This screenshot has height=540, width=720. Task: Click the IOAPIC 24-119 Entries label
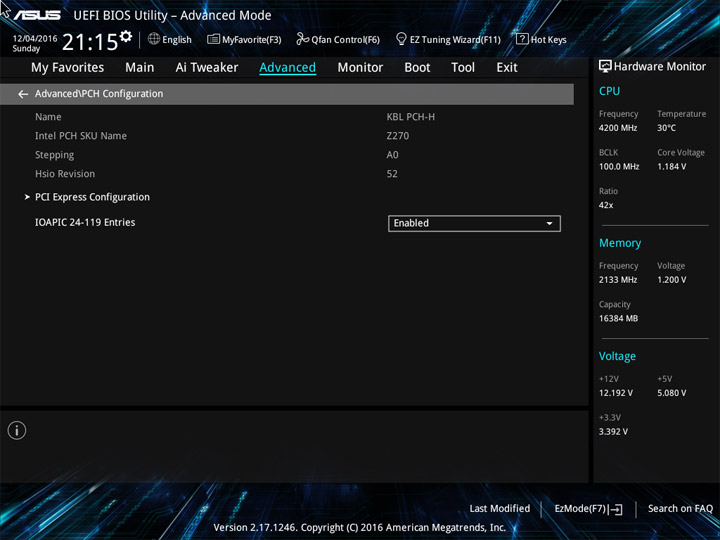pos(85,222)
